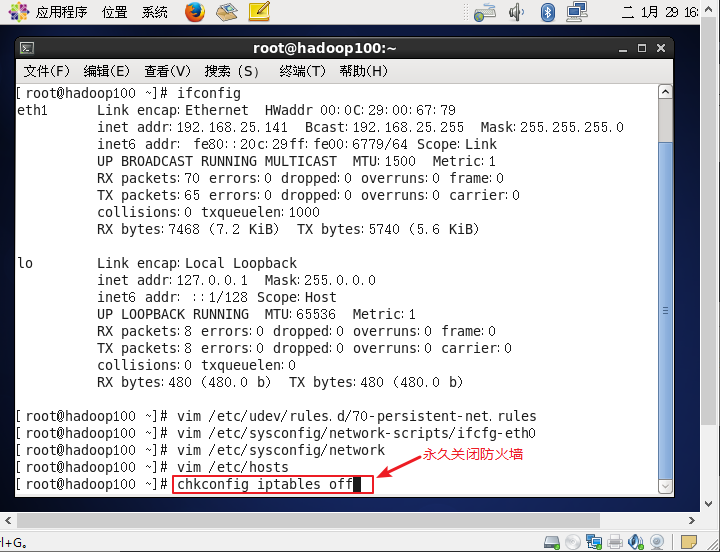The height and width of the screenshot is (552, 720).
Task: Open the volume control speaker icon
Action: pyautogui.click(x=517, y=12)
